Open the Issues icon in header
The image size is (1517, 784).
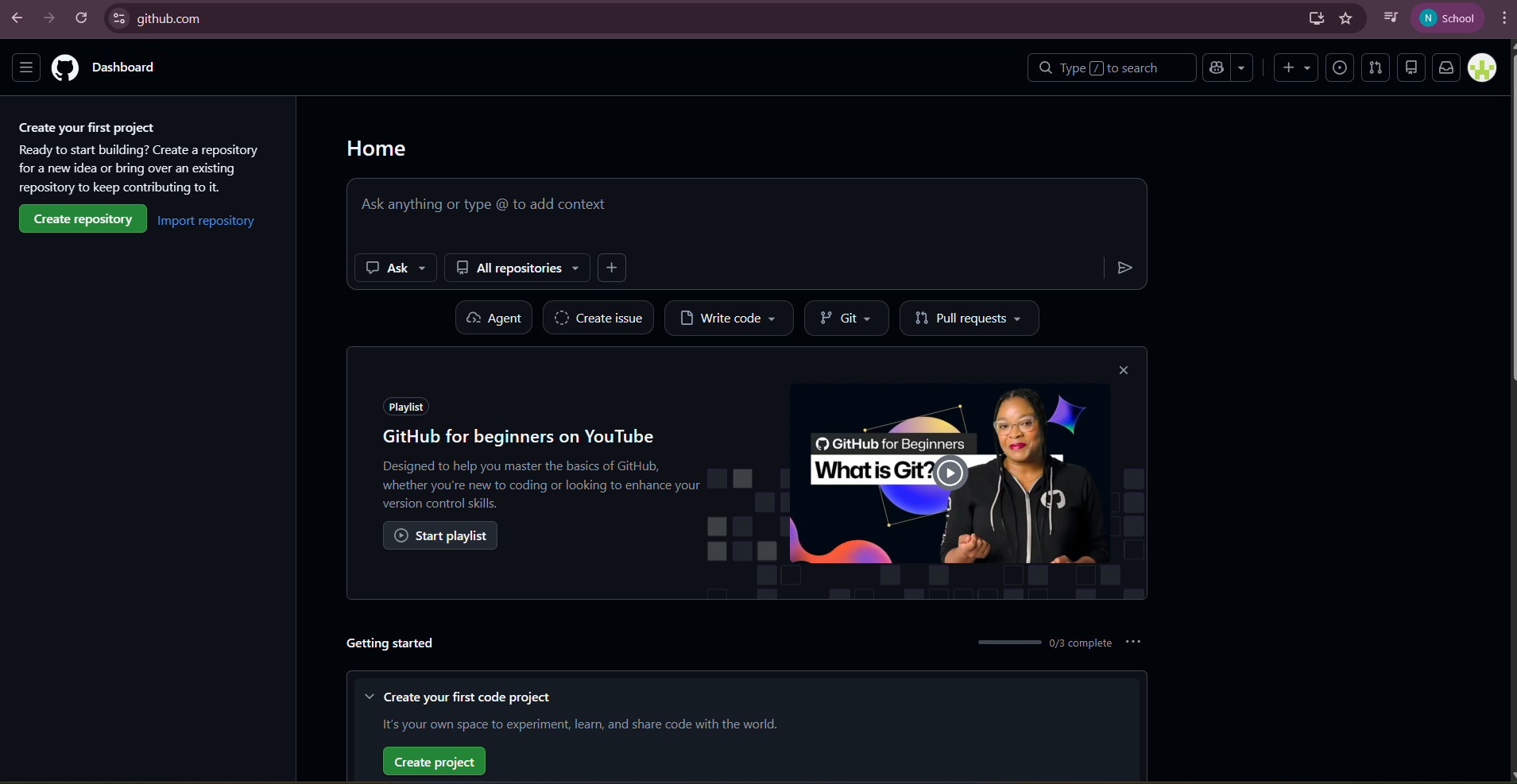pos(1340,68)
